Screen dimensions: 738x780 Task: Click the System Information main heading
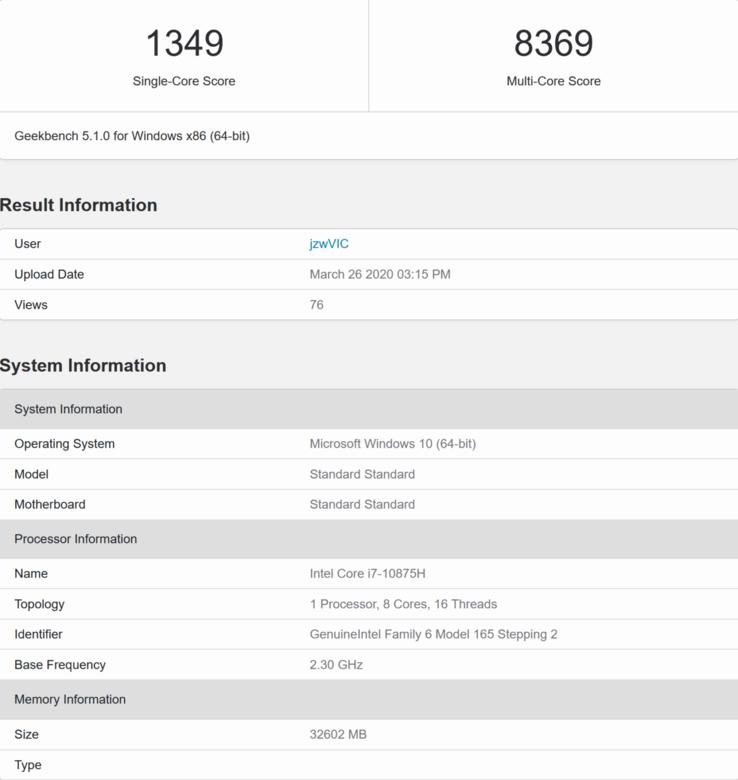click(x=83, y=366)
